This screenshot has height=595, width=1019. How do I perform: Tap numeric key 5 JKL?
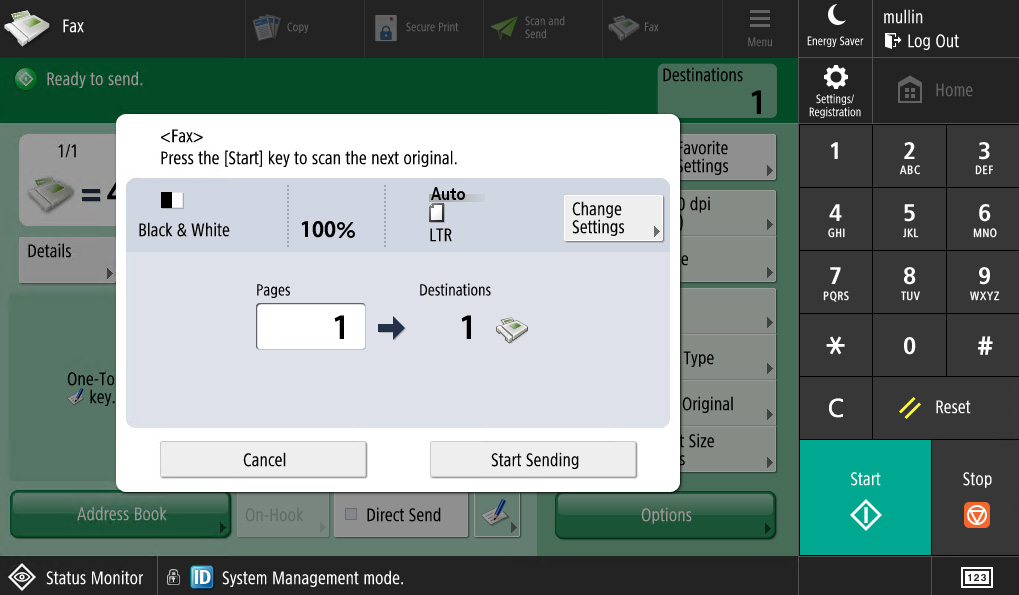tap(909, 219)
